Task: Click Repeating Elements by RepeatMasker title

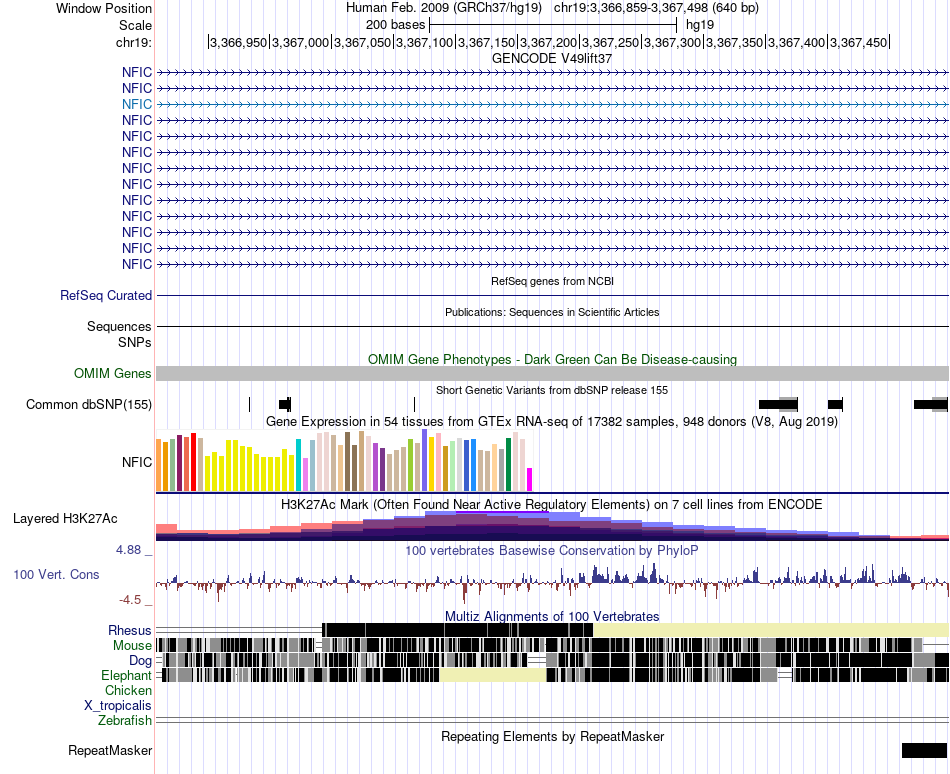Action: 552,736
